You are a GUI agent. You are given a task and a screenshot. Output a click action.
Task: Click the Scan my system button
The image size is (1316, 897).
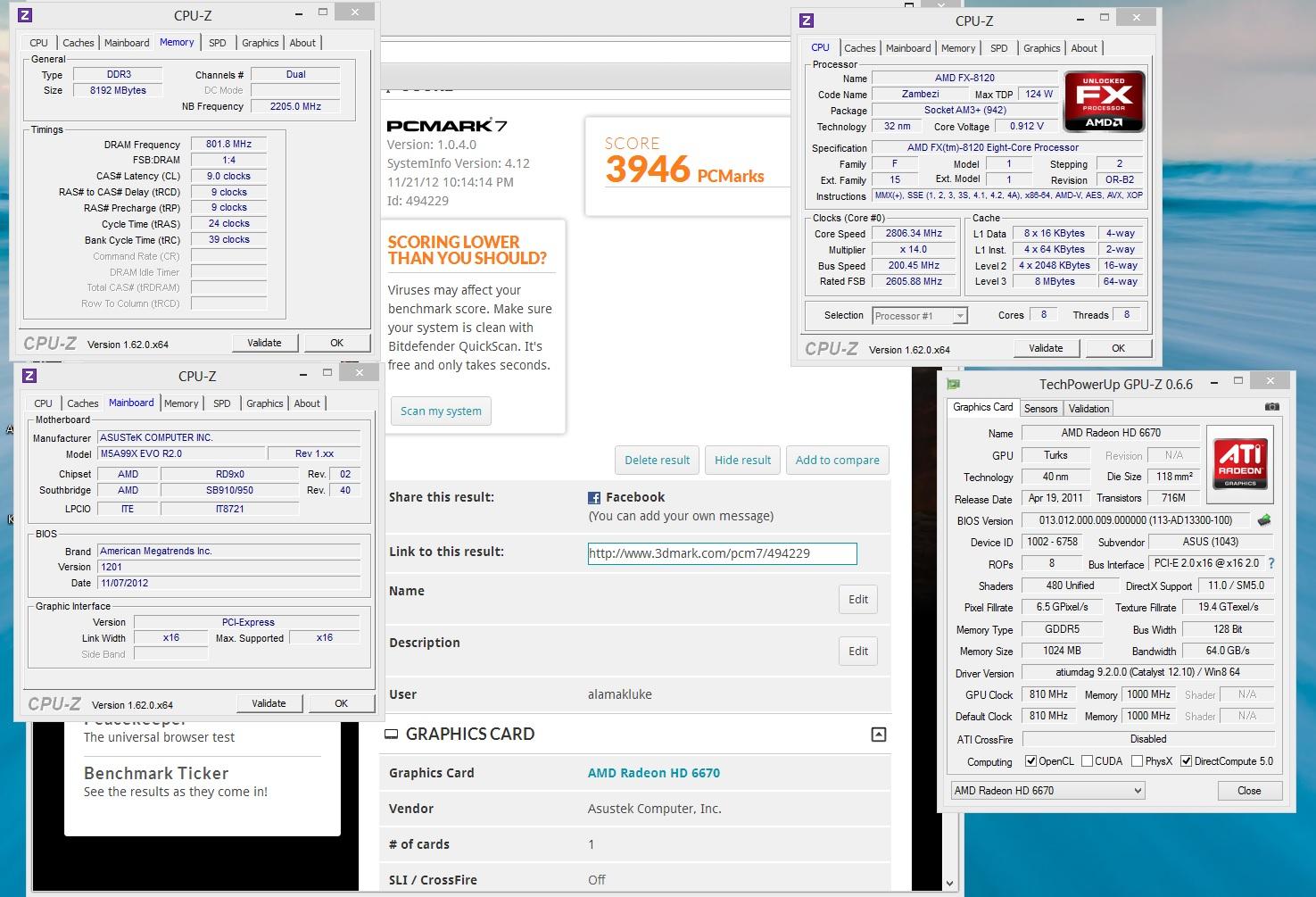click(x=441, y=411)
